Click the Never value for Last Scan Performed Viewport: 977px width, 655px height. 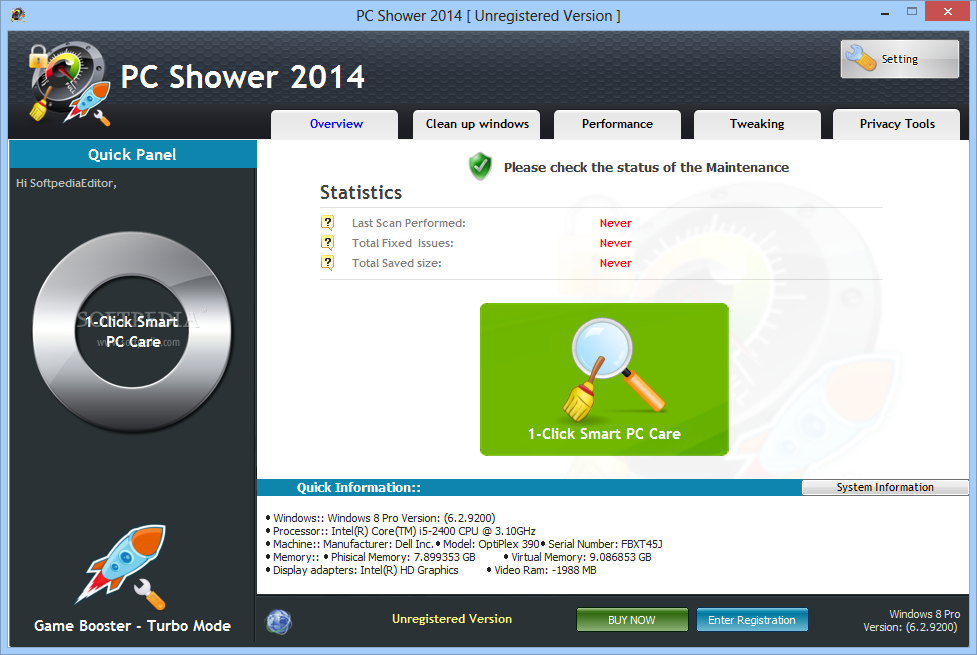coord(616,223)
